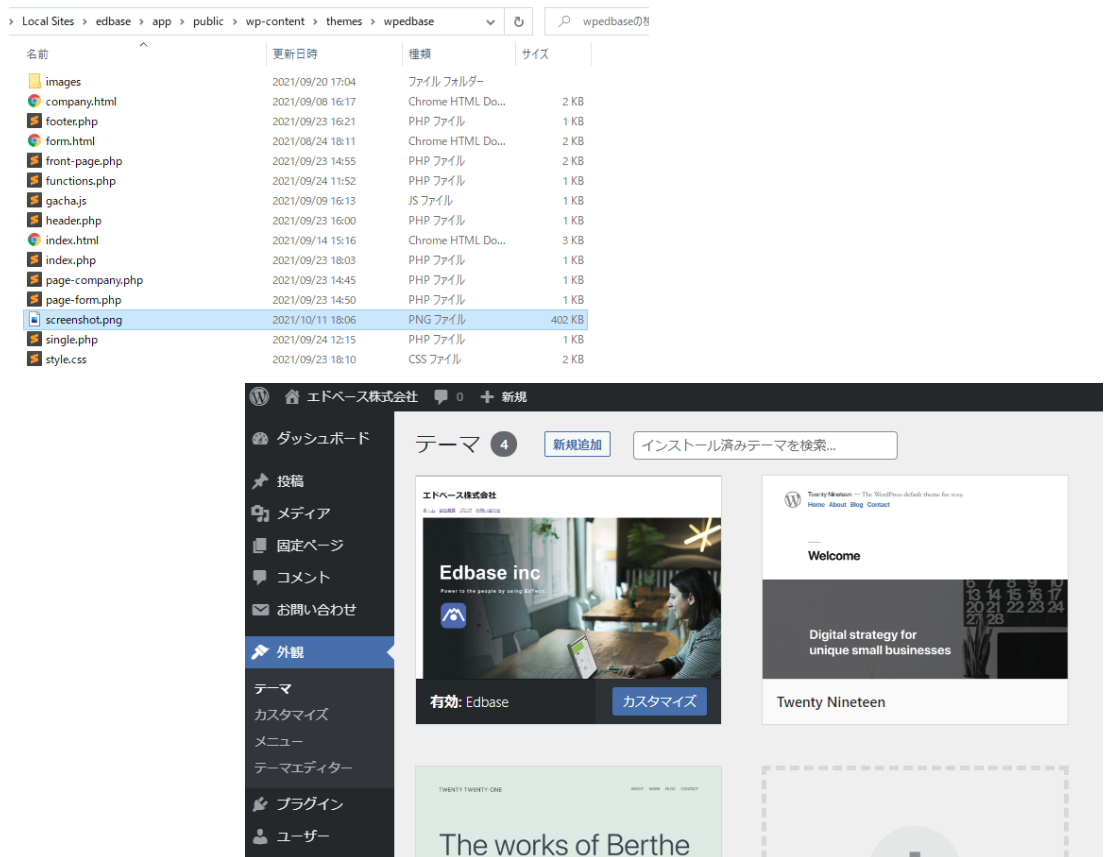Select the Edbase theme thumbnail
The width and height of the screenshot is (1108, 857).
[568, 577]
